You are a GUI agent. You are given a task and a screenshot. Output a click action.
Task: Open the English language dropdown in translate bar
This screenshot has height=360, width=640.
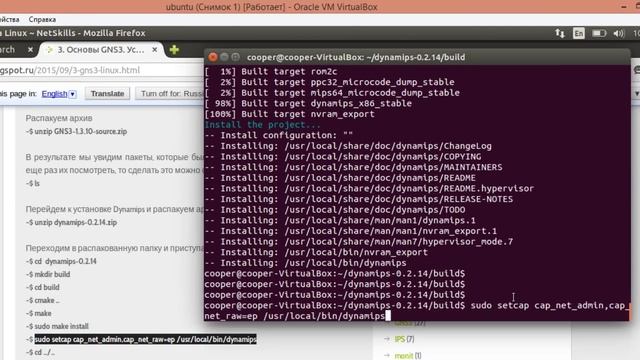point(59,94)
